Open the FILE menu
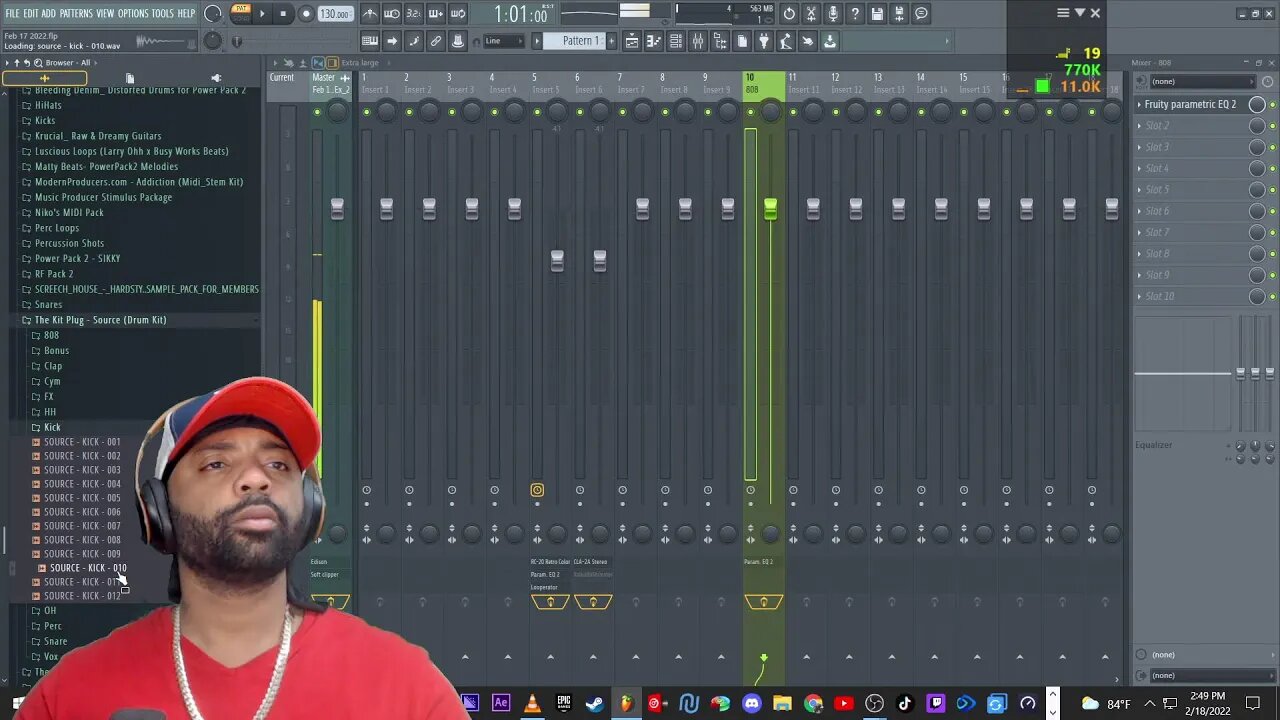 [x=12, y=13]
